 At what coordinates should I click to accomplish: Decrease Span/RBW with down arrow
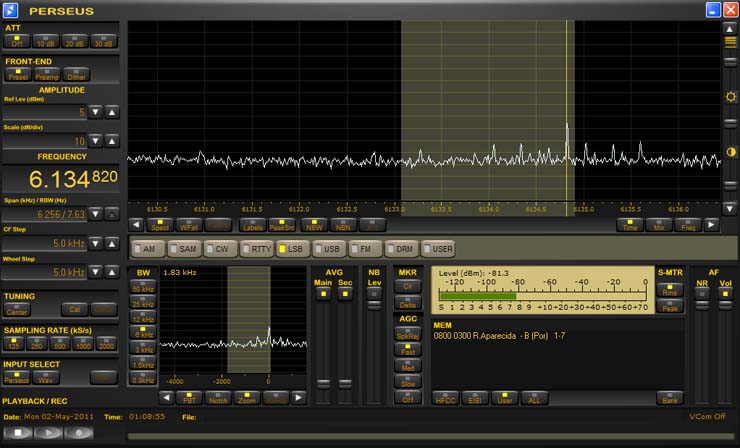coord(95,214)
